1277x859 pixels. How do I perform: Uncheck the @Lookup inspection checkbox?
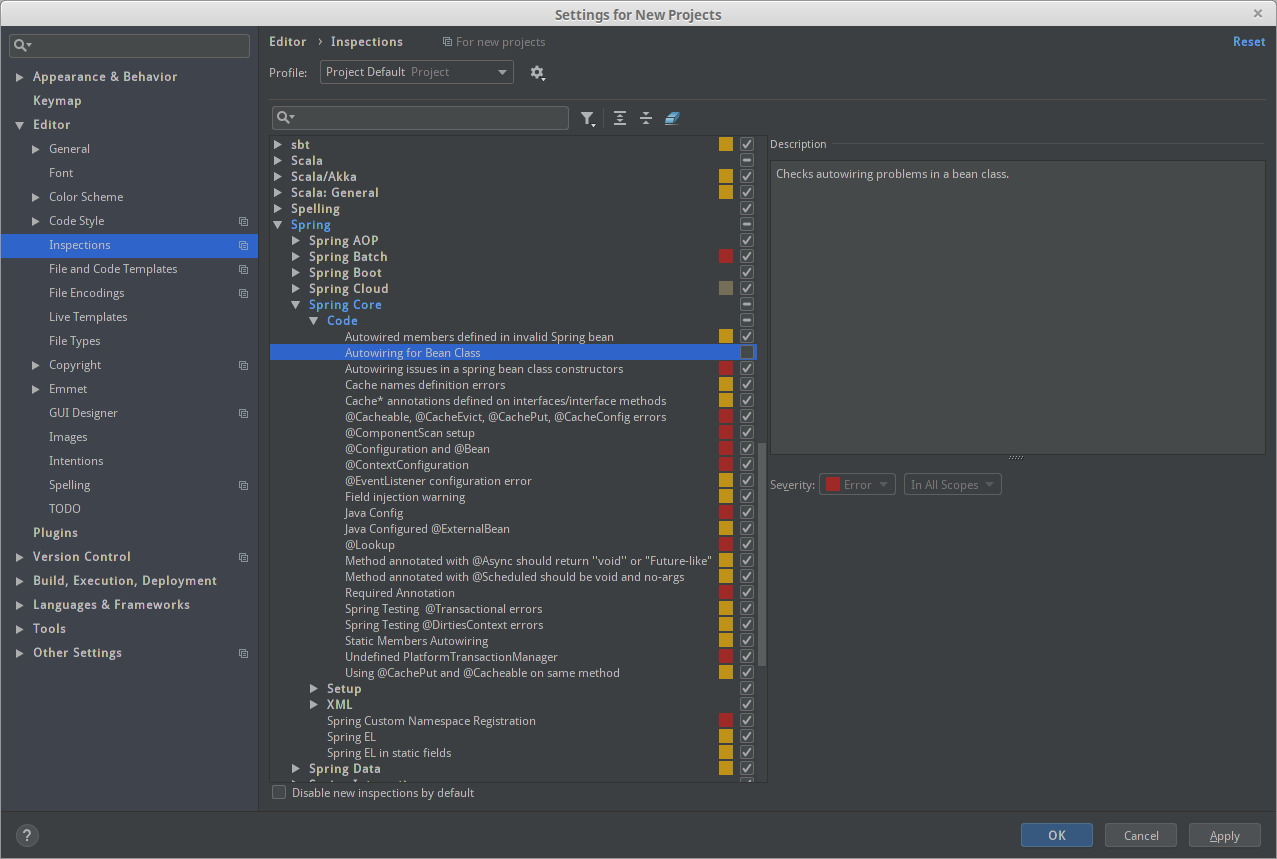click(747, 544)
